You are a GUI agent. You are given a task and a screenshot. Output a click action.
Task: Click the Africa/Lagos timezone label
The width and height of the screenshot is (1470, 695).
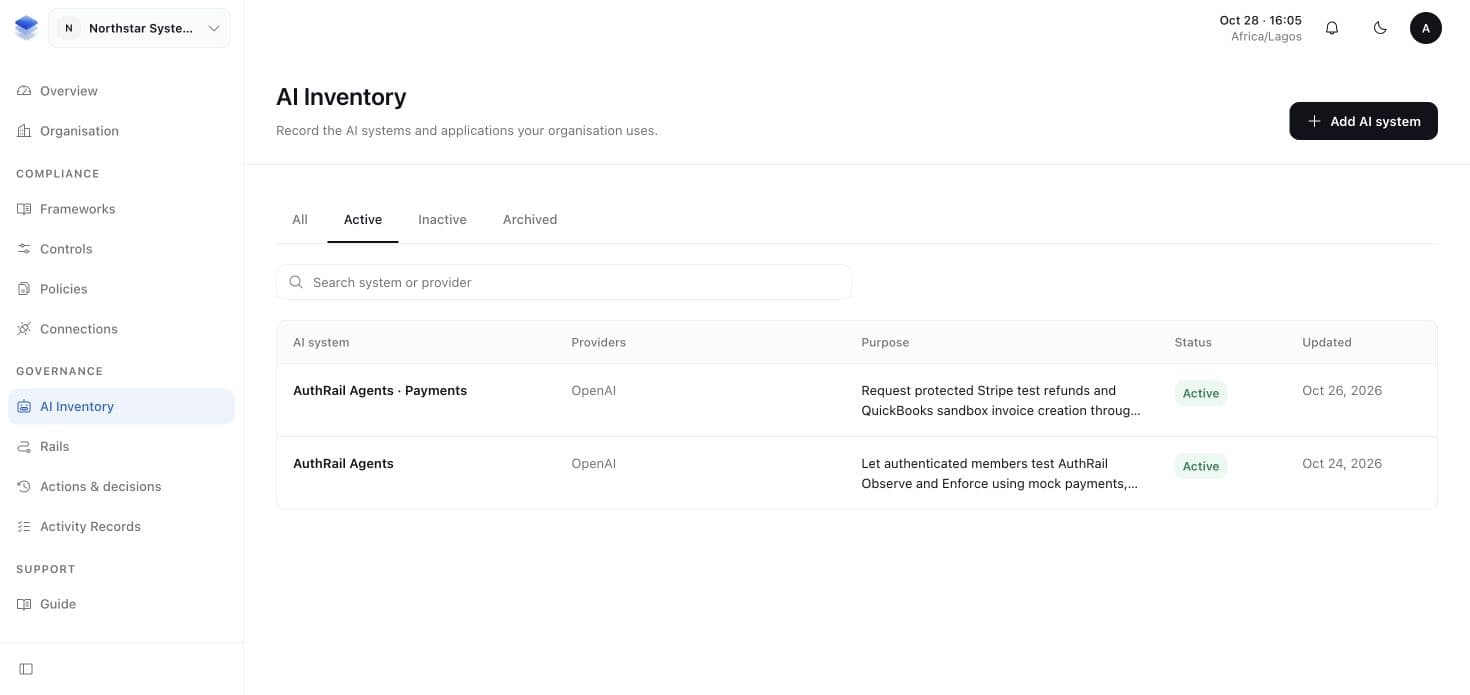[x=1266, y=37]
